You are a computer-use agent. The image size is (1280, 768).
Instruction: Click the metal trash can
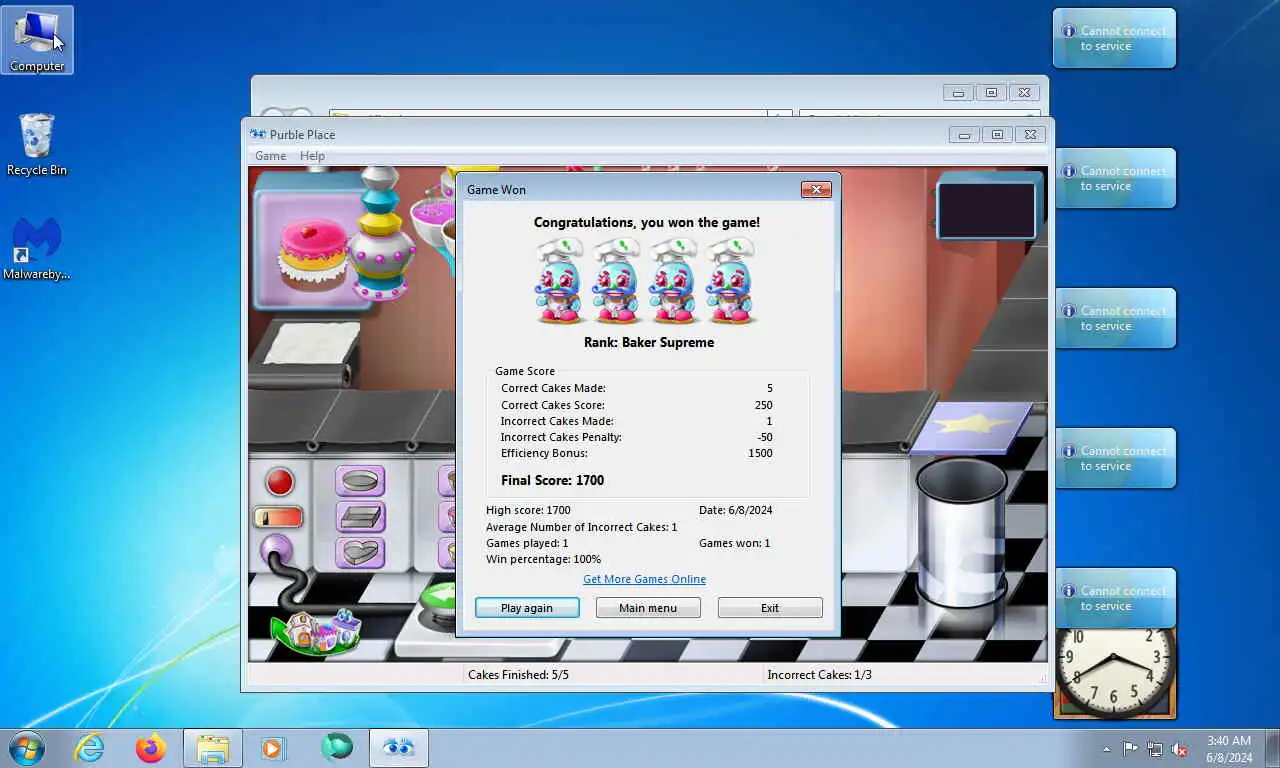(x=962, y=532)
